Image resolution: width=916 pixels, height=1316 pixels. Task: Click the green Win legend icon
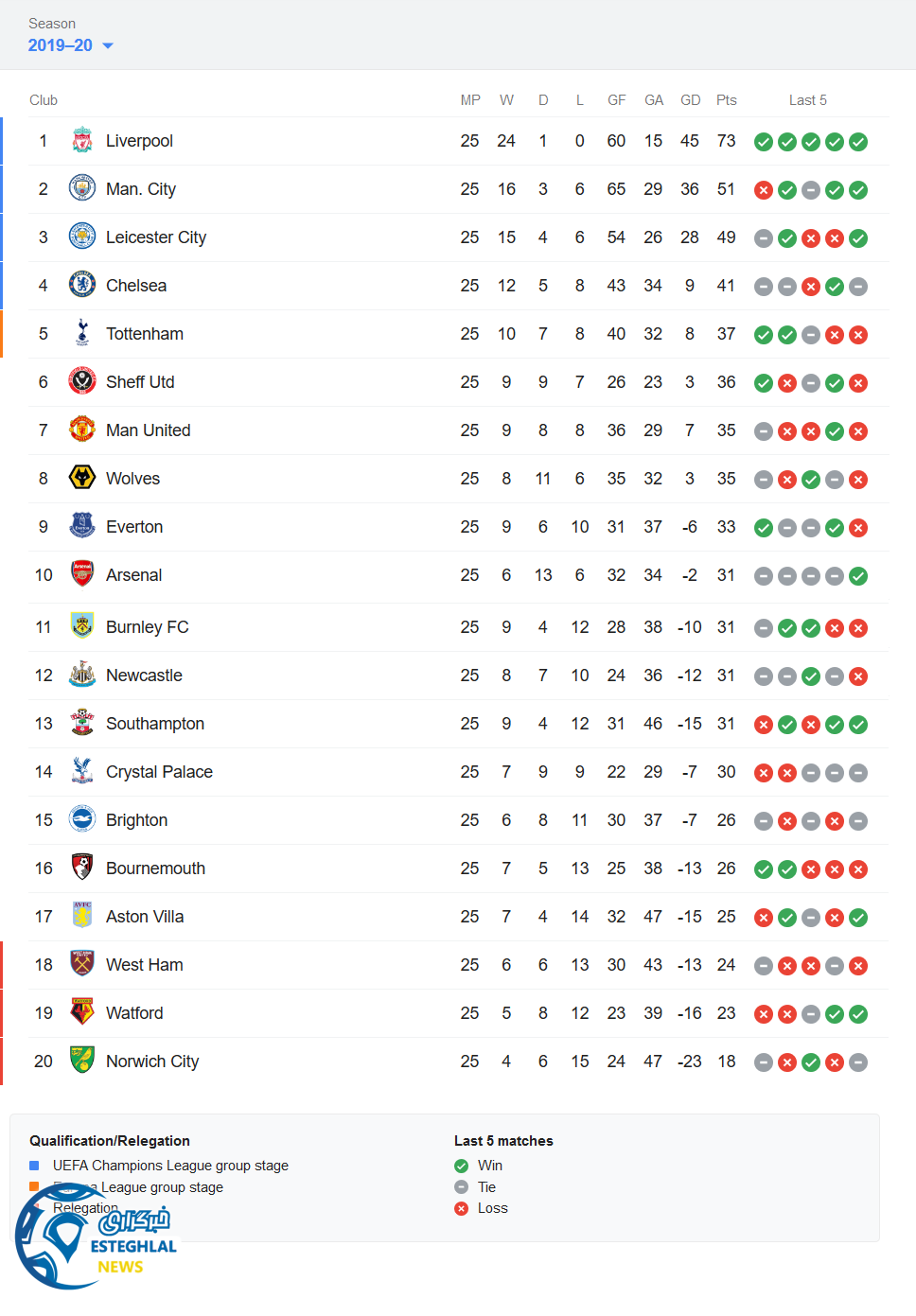coord(461,1166)
